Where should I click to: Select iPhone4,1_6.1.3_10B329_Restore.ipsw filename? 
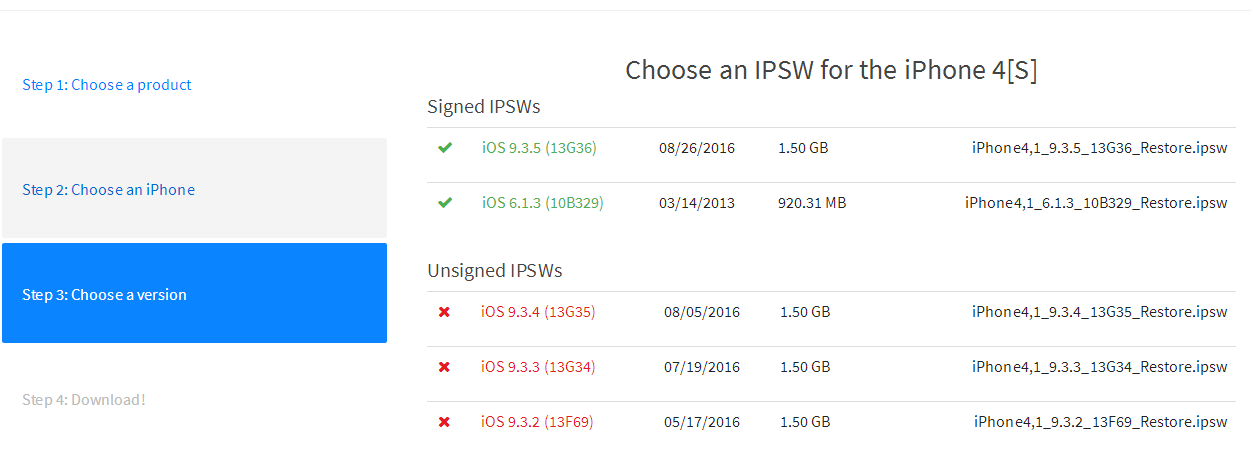click(x=1096, y=203)
